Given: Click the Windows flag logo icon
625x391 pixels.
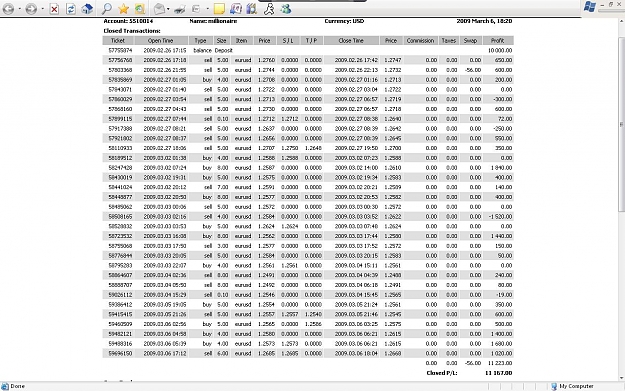Looking at the screenshot, I should click(x=590, y=6).
